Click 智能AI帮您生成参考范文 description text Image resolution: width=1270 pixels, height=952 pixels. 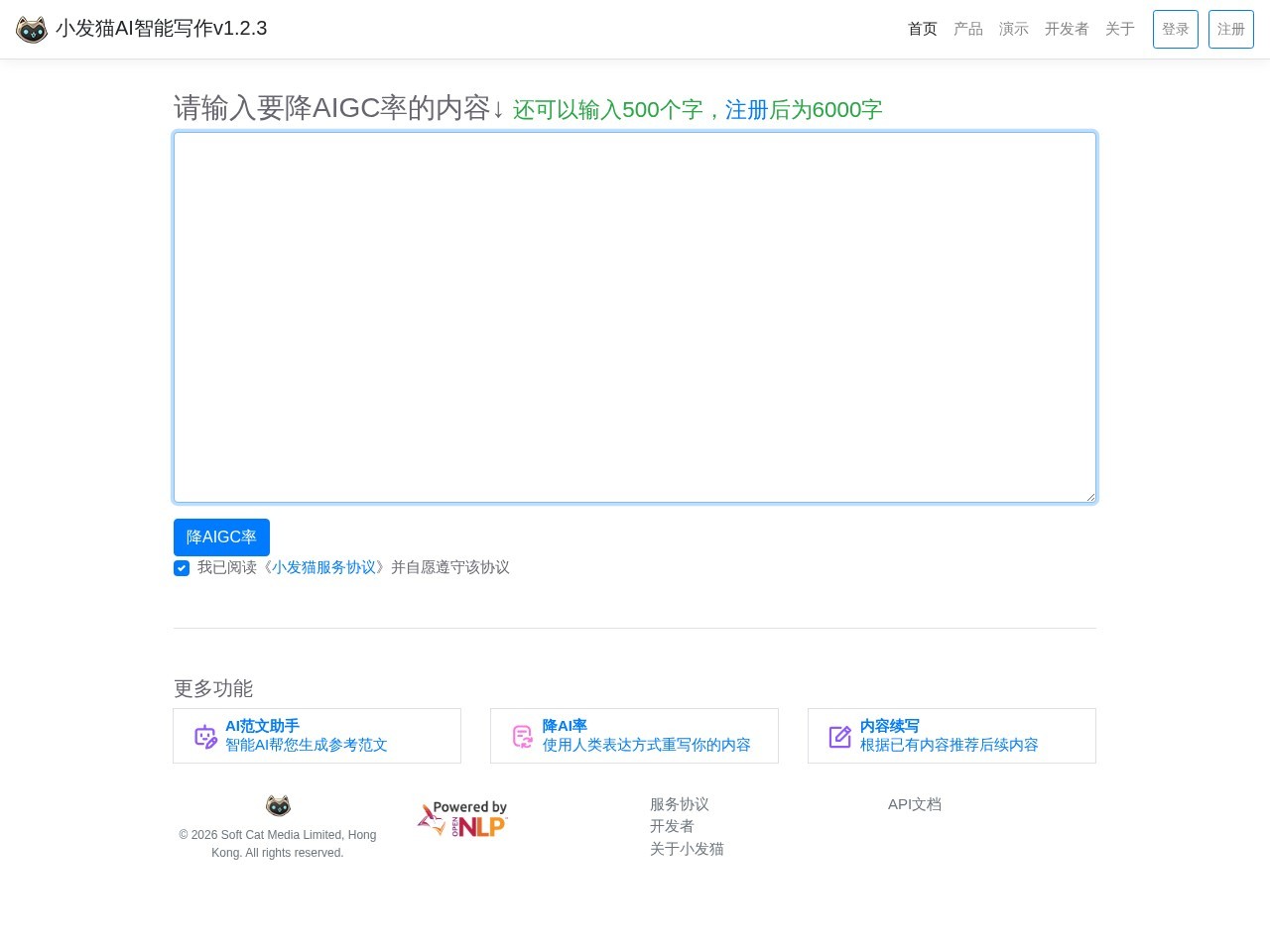click(x=307, y=745)
